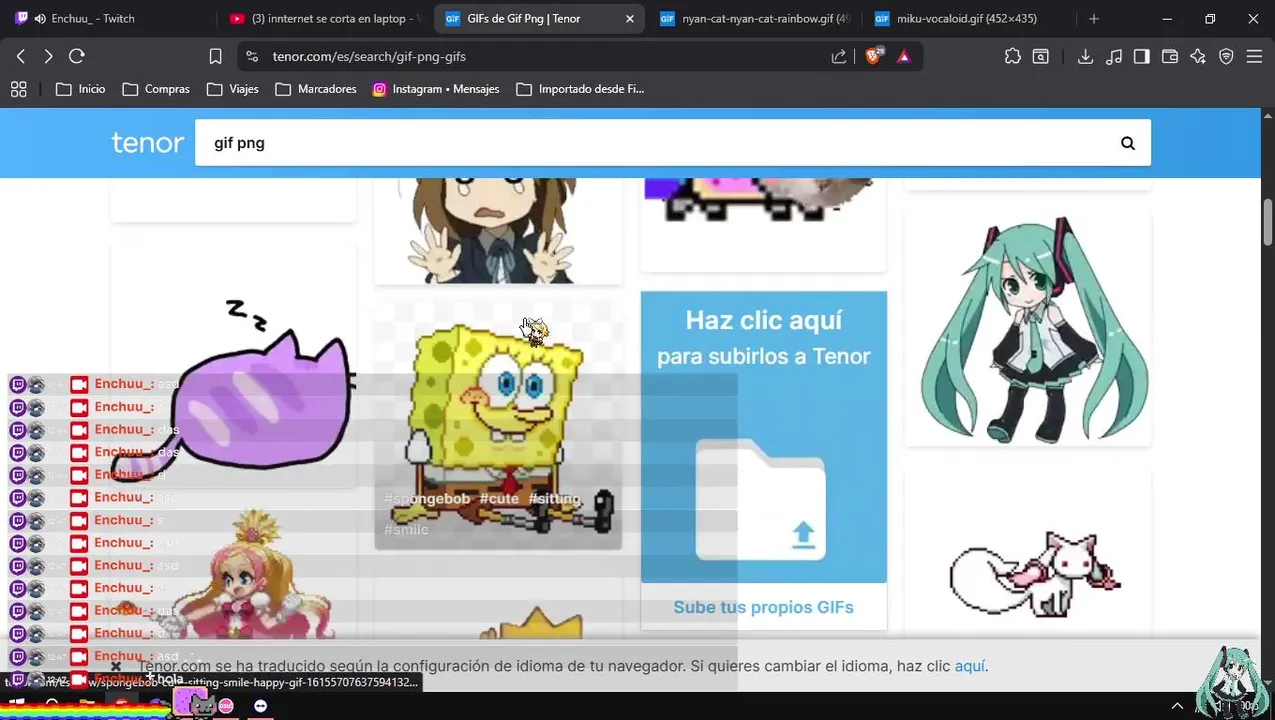Reload the Tenor page
Screen dimensions: 1275x720
point(77,57)
